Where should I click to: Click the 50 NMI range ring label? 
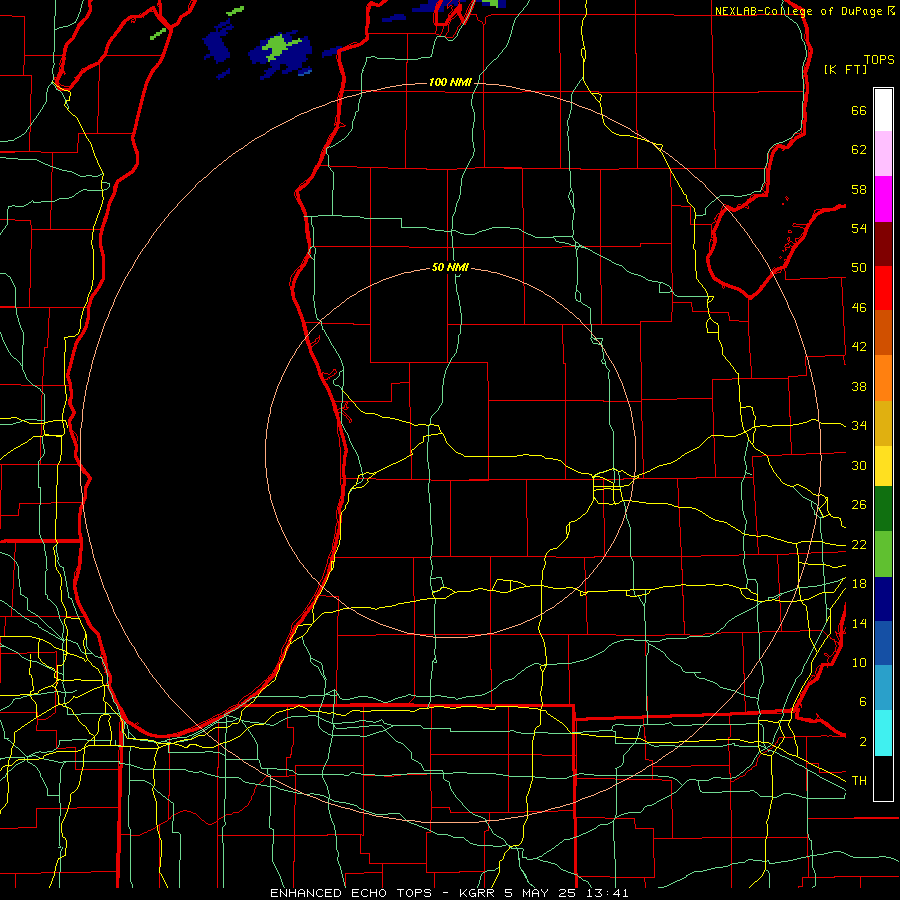pyautogui.click(x=450, y=267)
